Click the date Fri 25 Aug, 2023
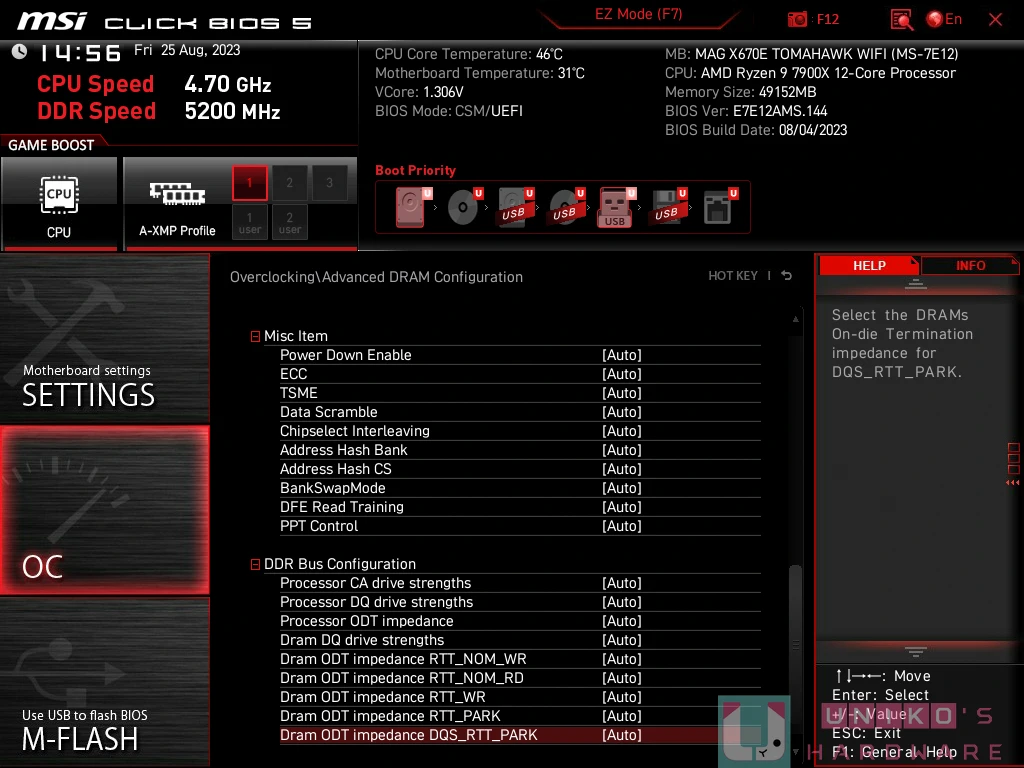Viewport: 1024px width, 768px height. coord(187,50)
